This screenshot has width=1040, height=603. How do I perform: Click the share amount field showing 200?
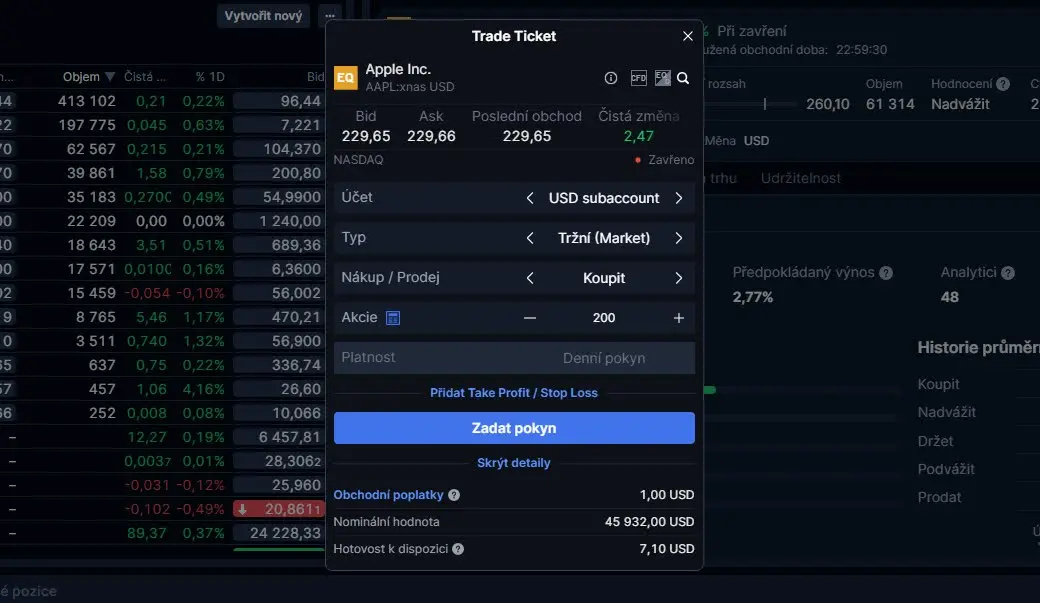[604, 318]
